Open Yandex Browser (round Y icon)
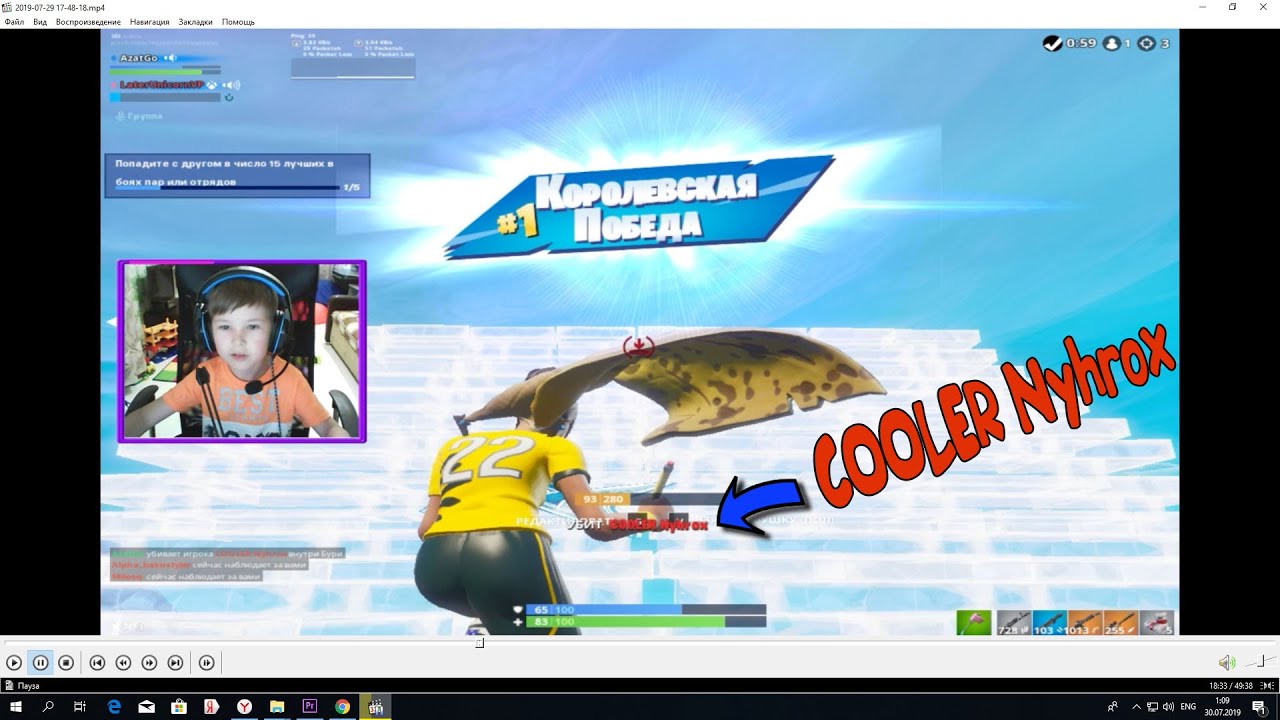This screenshot has height=720, width=1280. (244, 707)
